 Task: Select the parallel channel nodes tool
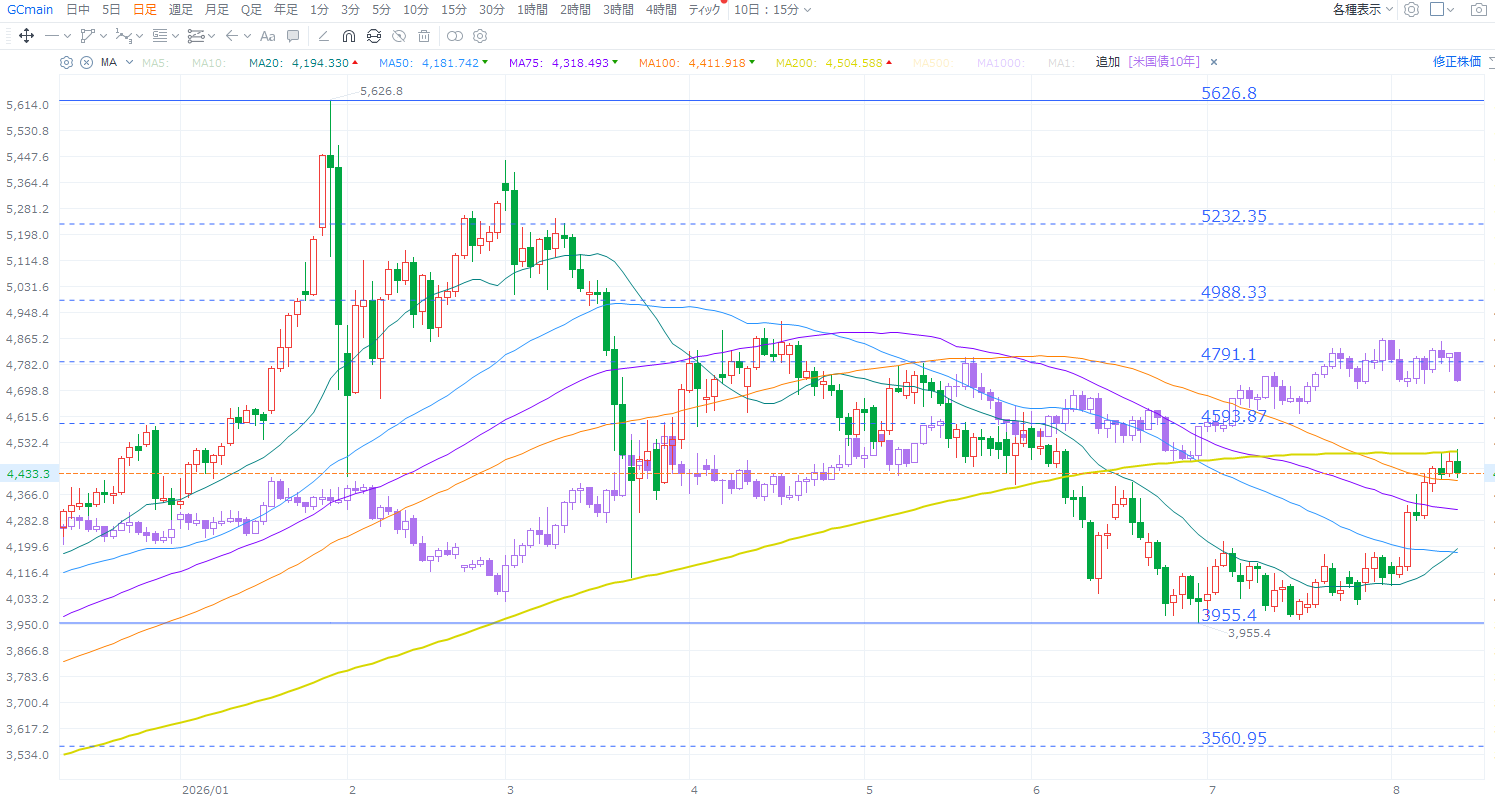pos(195,36)
